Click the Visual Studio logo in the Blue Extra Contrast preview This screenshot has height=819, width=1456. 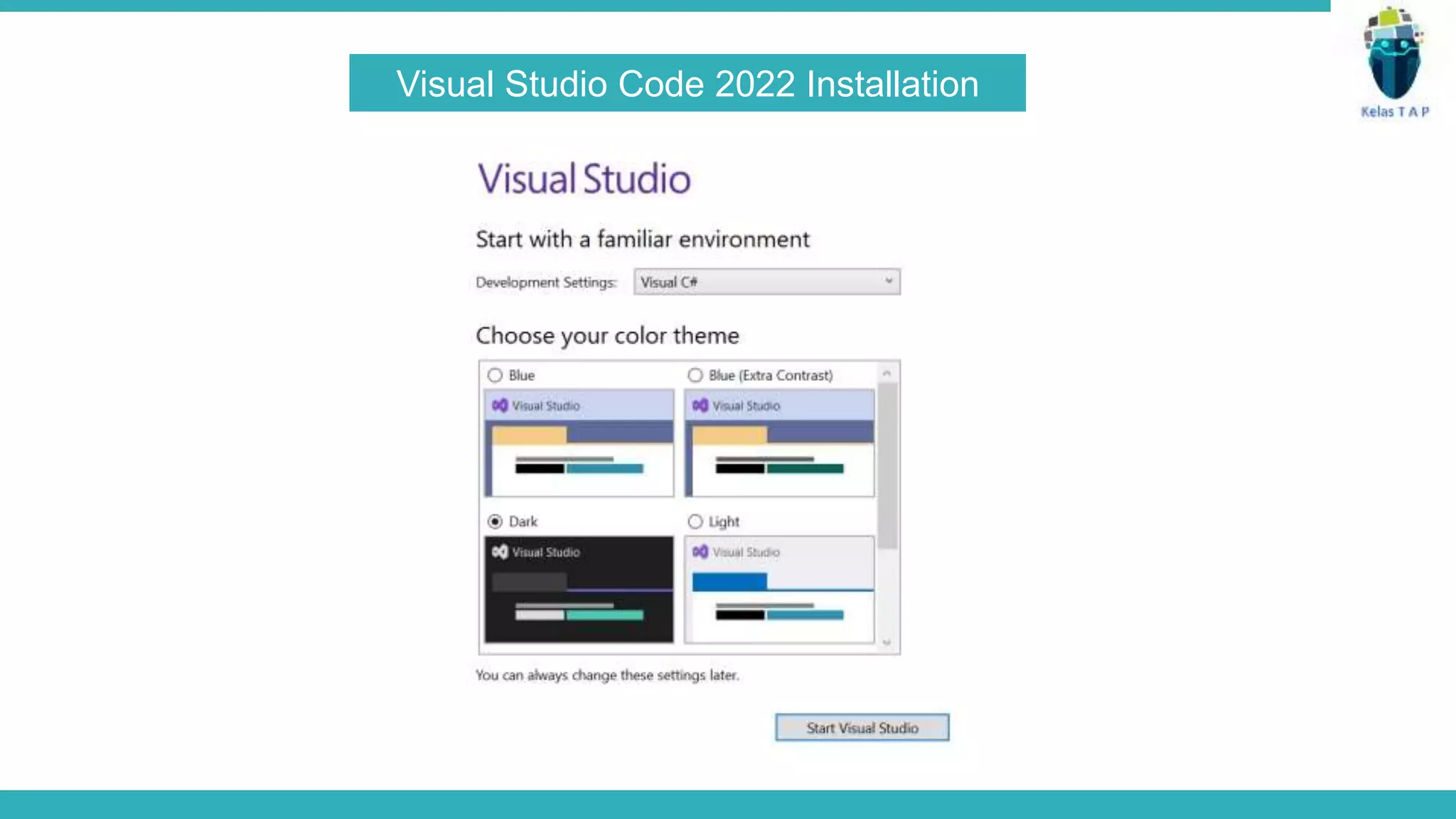point(700,405)
